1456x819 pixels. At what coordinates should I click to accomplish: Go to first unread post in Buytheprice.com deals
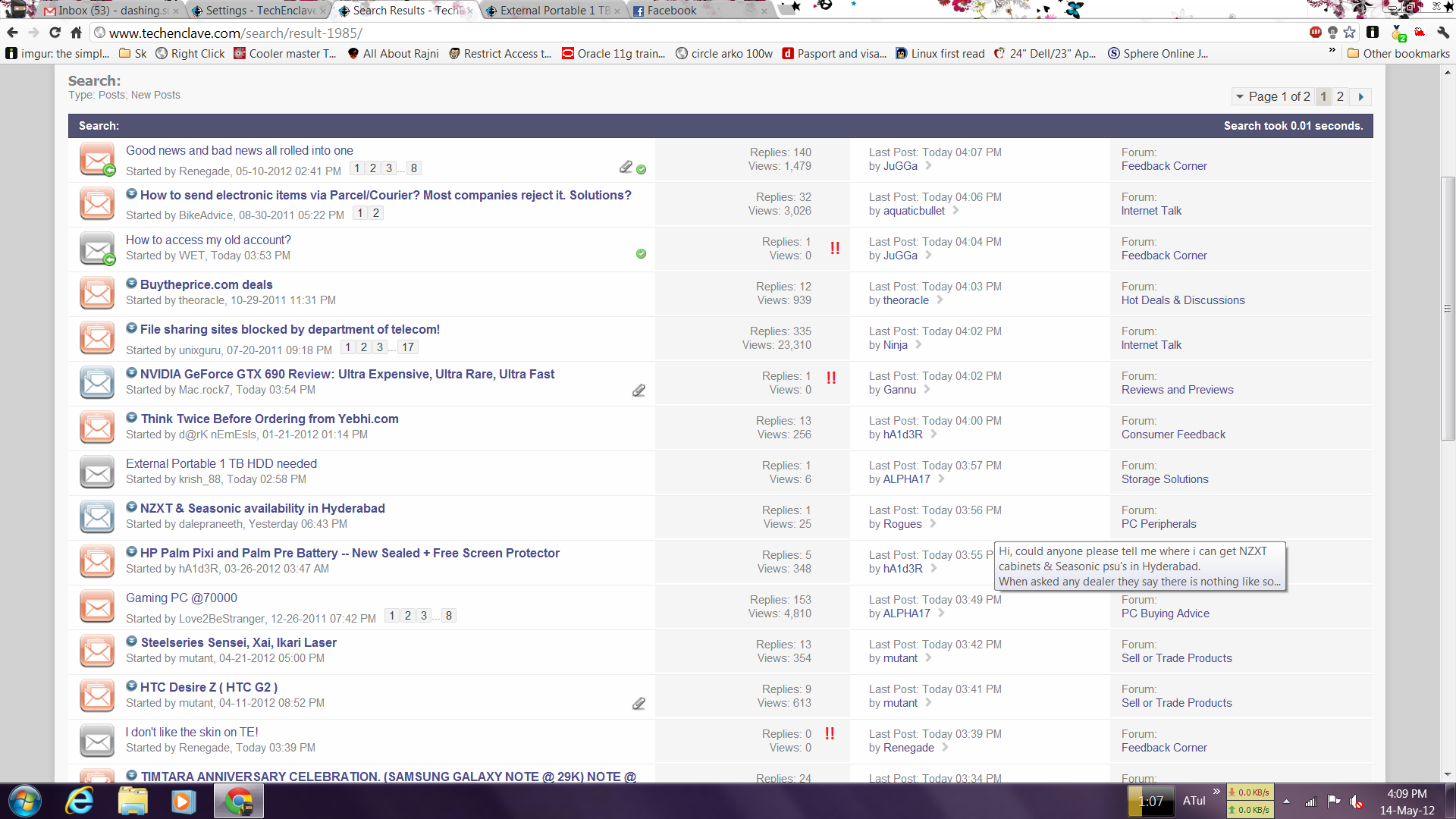[131, 284]
